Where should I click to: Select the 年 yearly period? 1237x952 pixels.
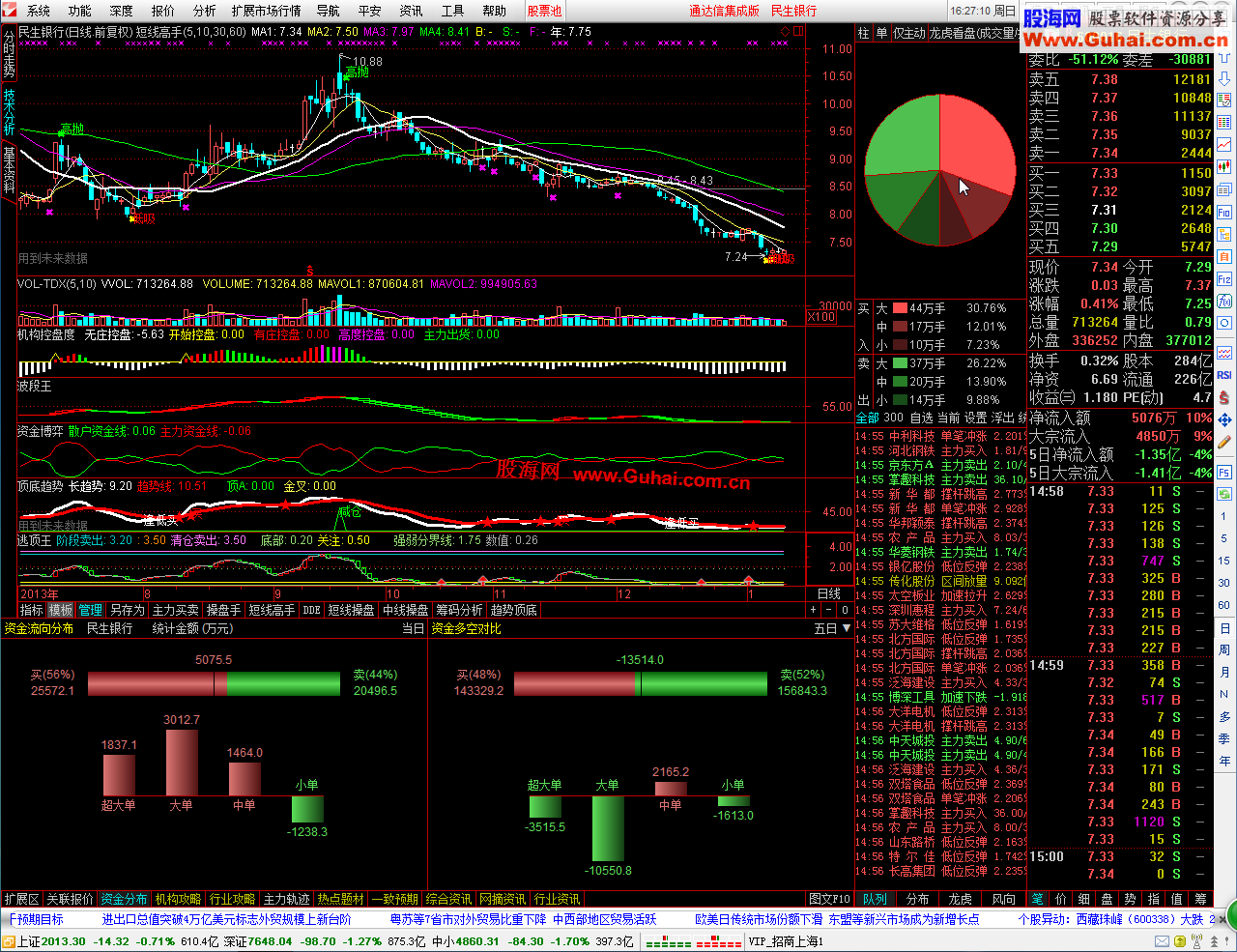[x=1224, y=761]
